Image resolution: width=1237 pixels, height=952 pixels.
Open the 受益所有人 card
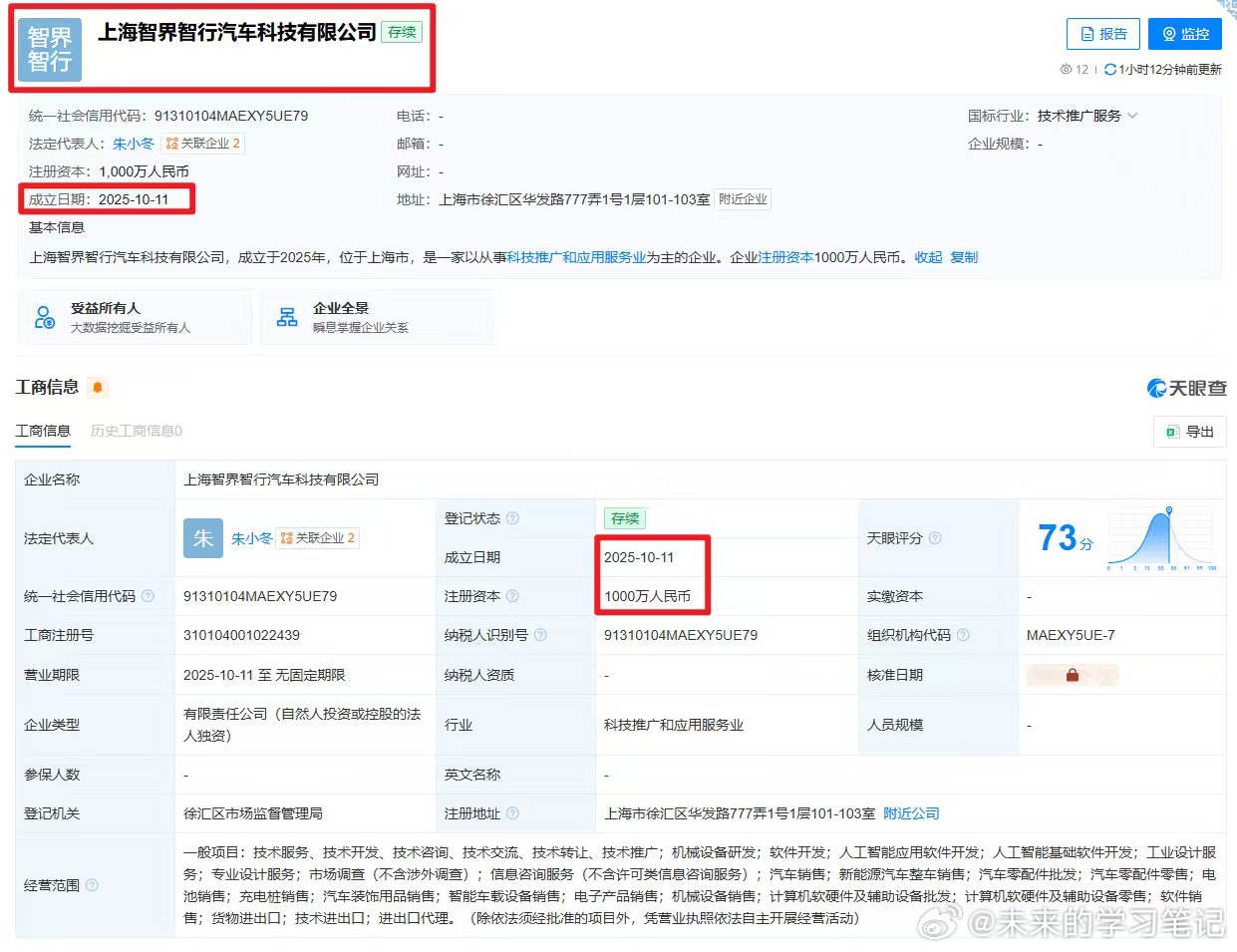134,317
